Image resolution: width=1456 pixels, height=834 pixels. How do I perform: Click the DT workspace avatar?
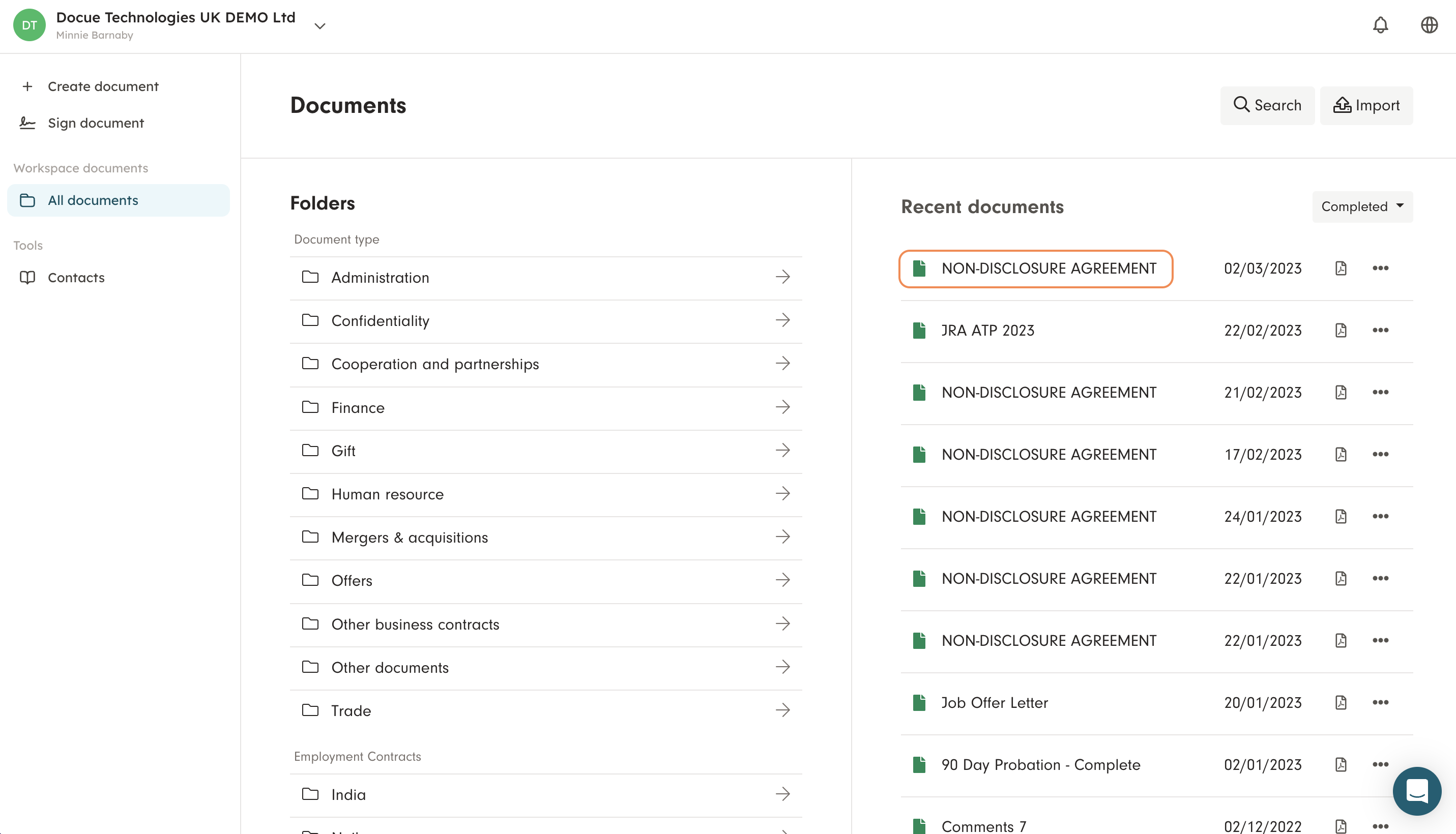(x=29, y=25)
